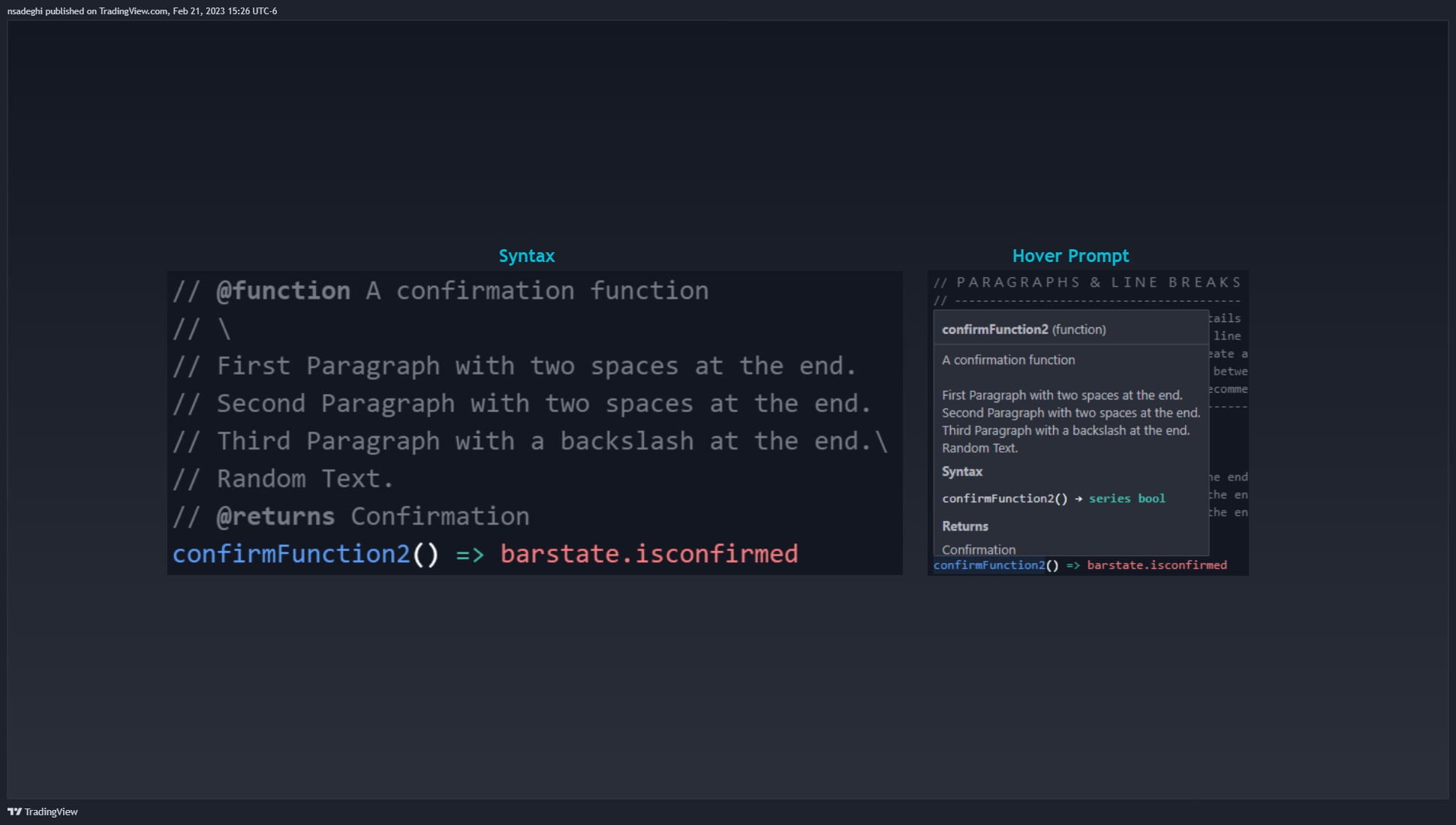Click 'confirmFunction2()' signature in the tooltip
Image resolution: width=1456 pixels, height=825 pixels.
(1004, 498)
